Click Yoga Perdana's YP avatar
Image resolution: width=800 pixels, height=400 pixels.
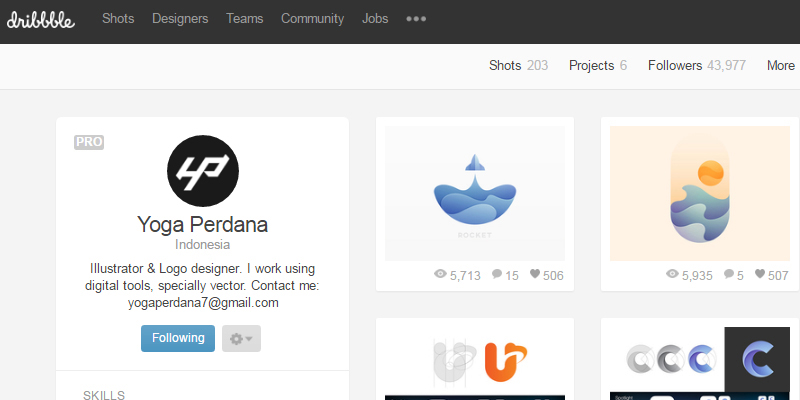[203, 171]
